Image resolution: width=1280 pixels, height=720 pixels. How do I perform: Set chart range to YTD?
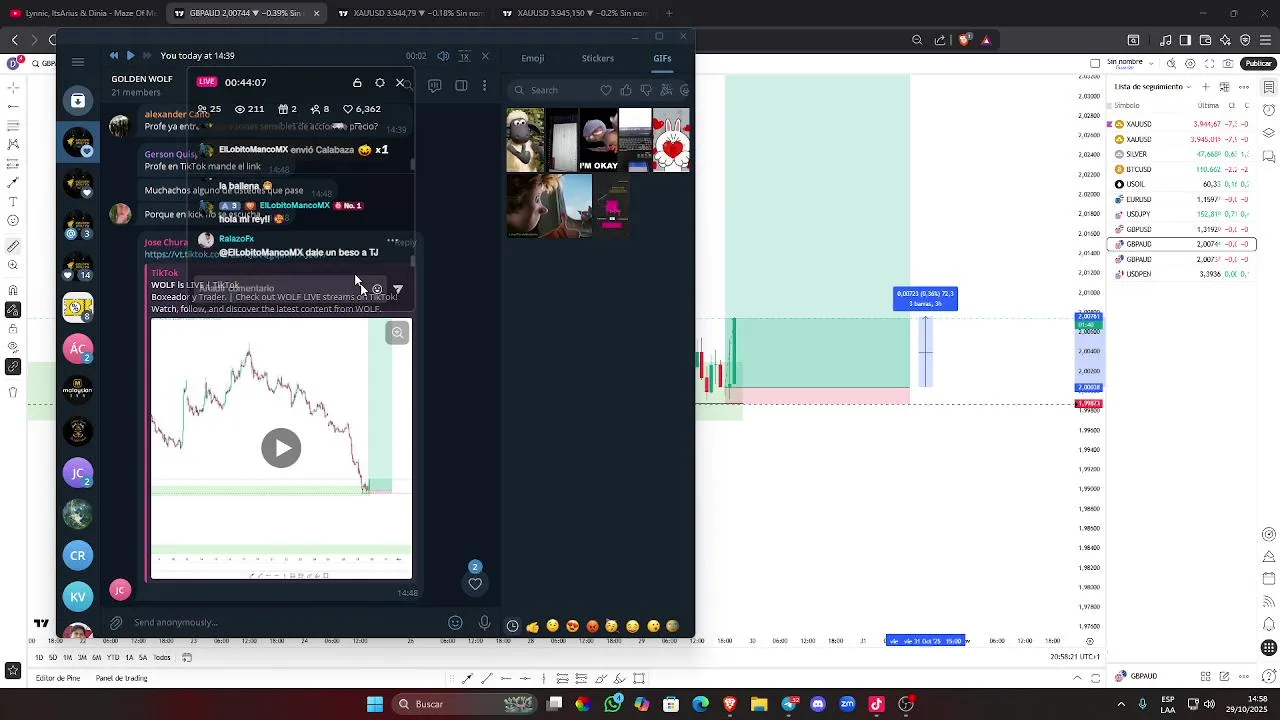(x=113, y=657)
